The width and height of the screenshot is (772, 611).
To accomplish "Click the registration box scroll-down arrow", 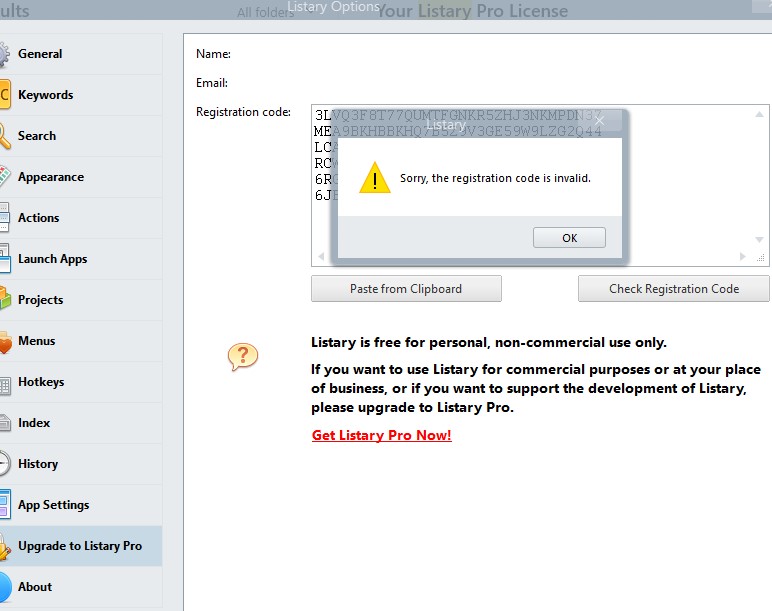I will pyautogui.click(x=759, y=240).
